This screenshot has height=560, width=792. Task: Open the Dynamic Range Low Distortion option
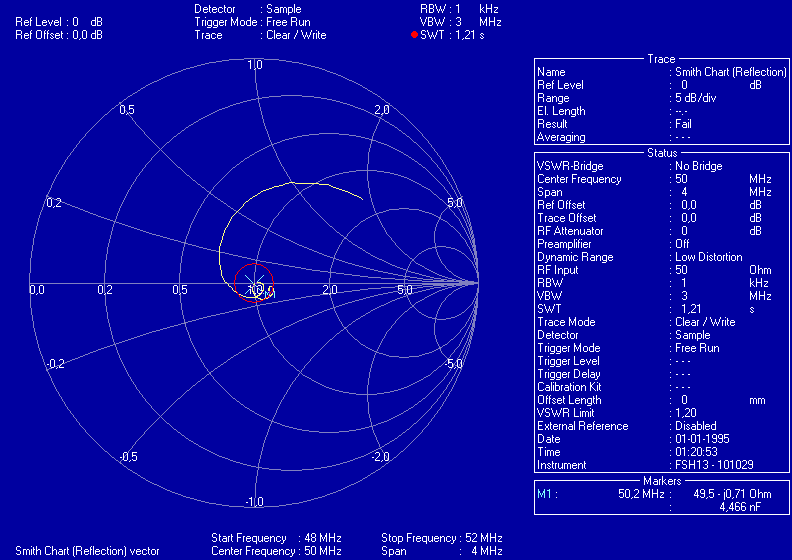tap(708, 257)
